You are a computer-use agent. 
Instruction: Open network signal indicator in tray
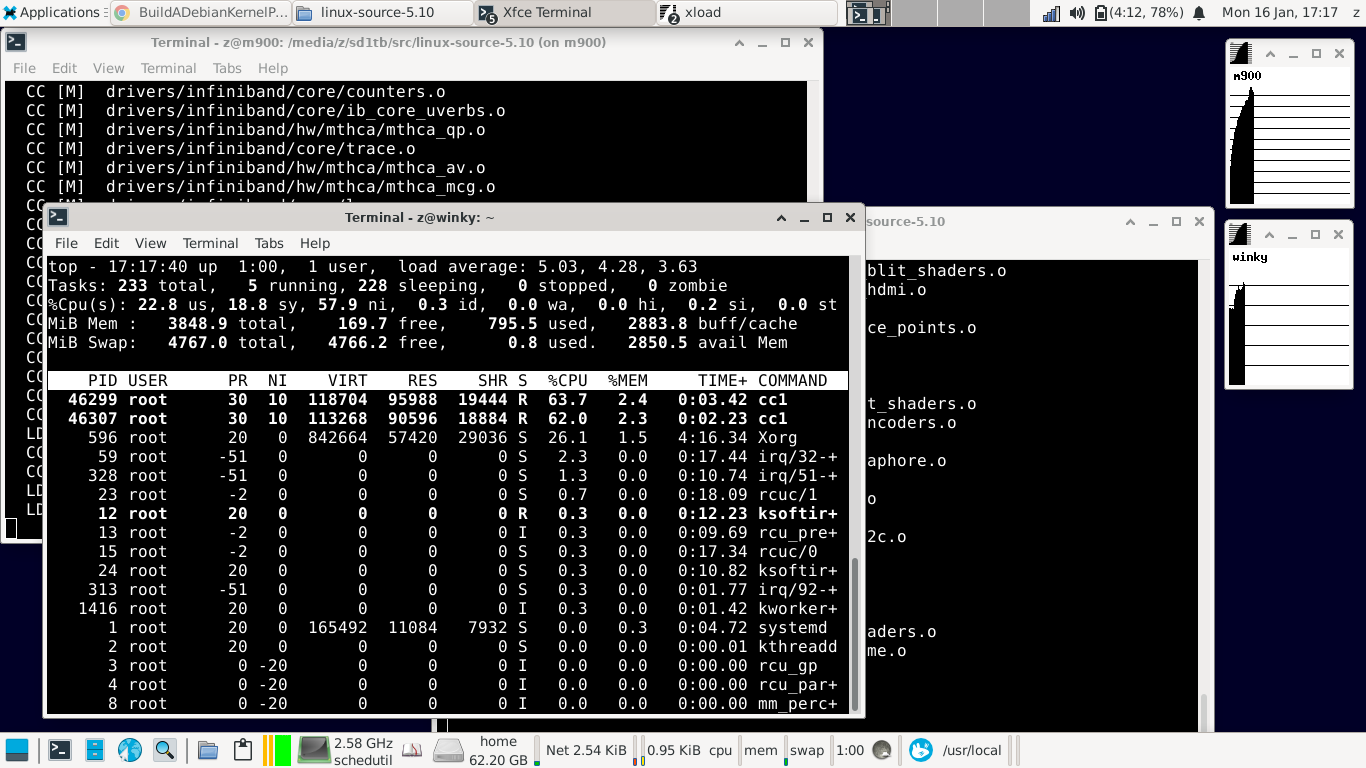point(1051,13)
